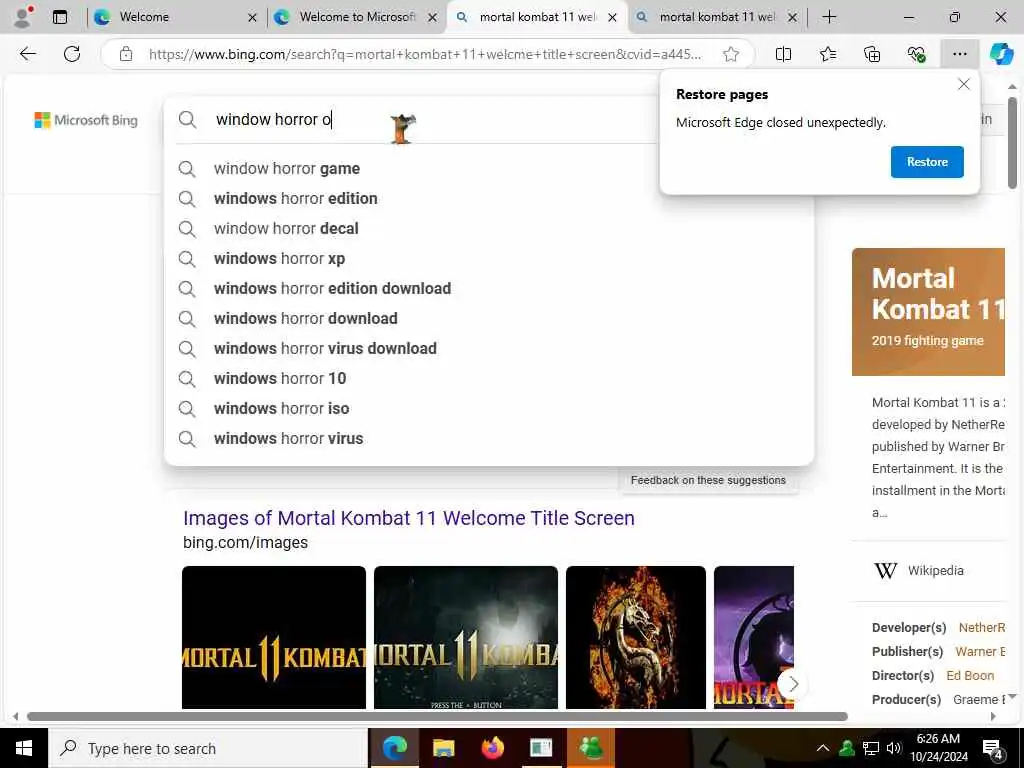
Task: Open the fiery dragon logo thumbnail
Action: [635, 637]
